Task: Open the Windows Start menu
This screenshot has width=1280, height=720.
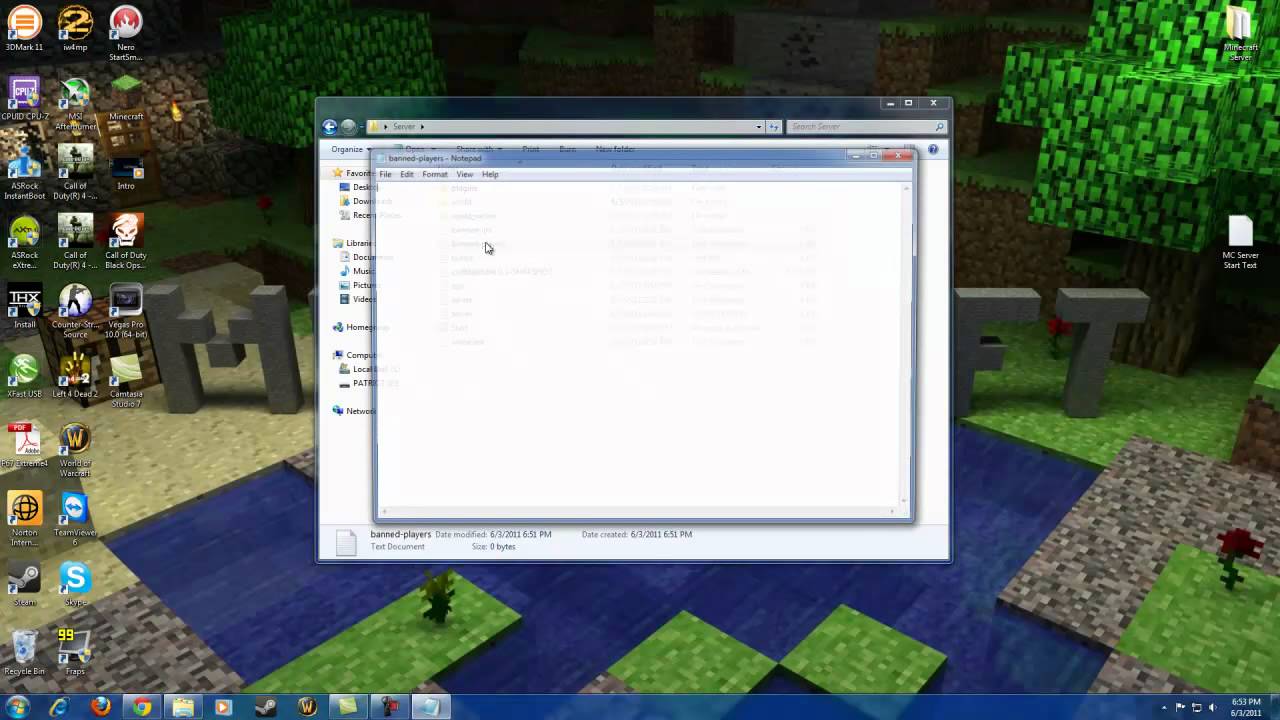Action: click(x=17, y=707)
